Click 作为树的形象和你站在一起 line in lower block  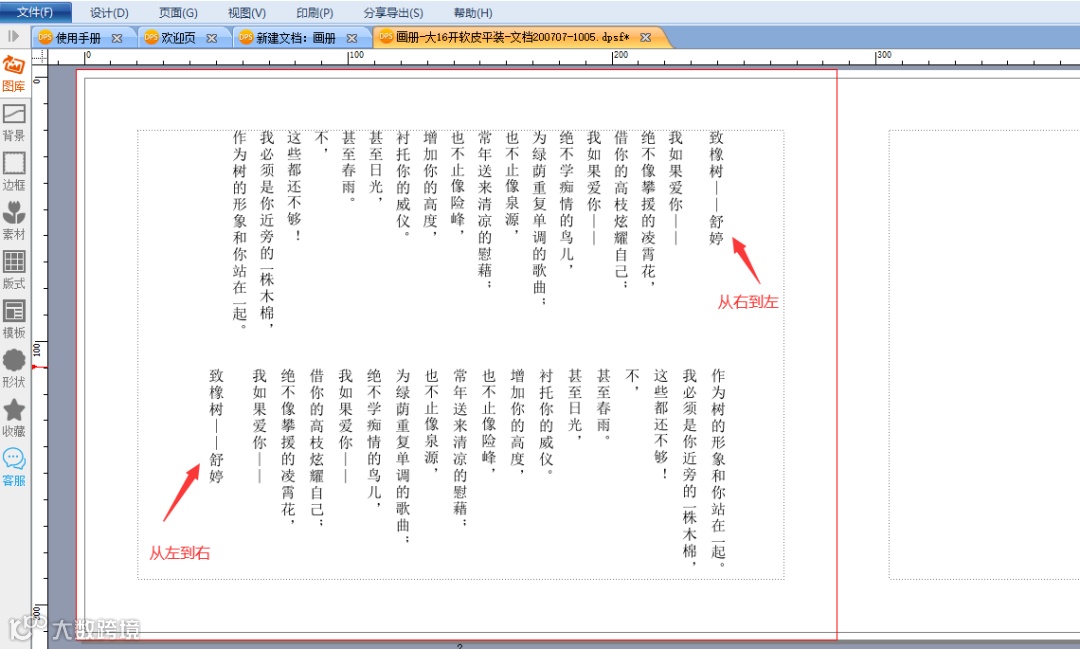(x=718, y=467)
